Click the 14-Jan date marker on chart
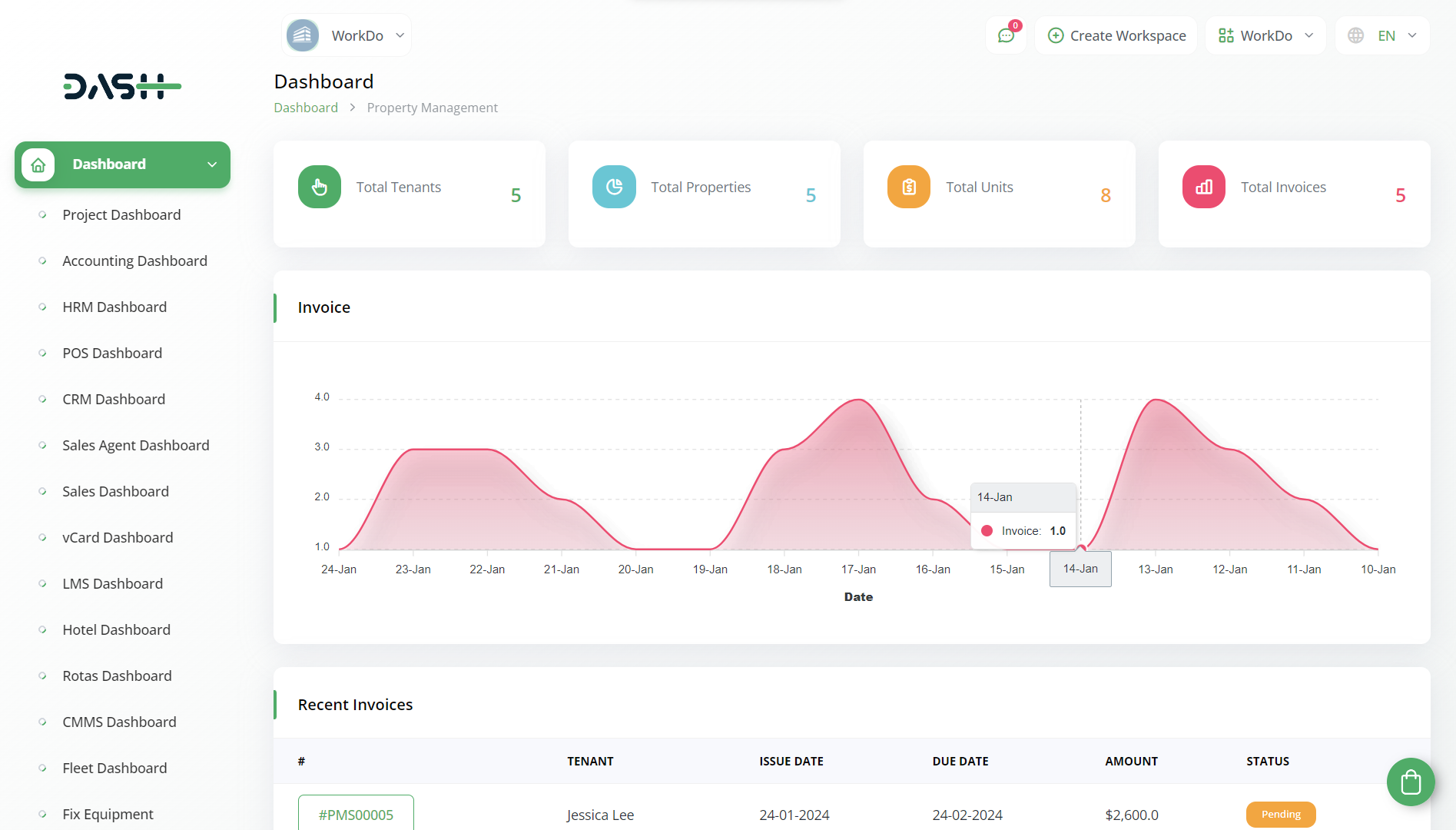 (x=1080, y=569)
